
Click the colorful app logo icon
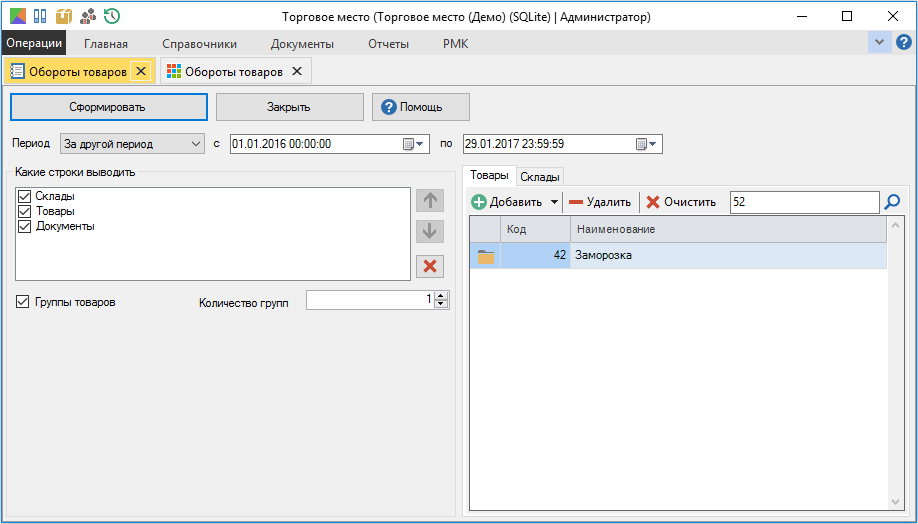pos(18,16)
